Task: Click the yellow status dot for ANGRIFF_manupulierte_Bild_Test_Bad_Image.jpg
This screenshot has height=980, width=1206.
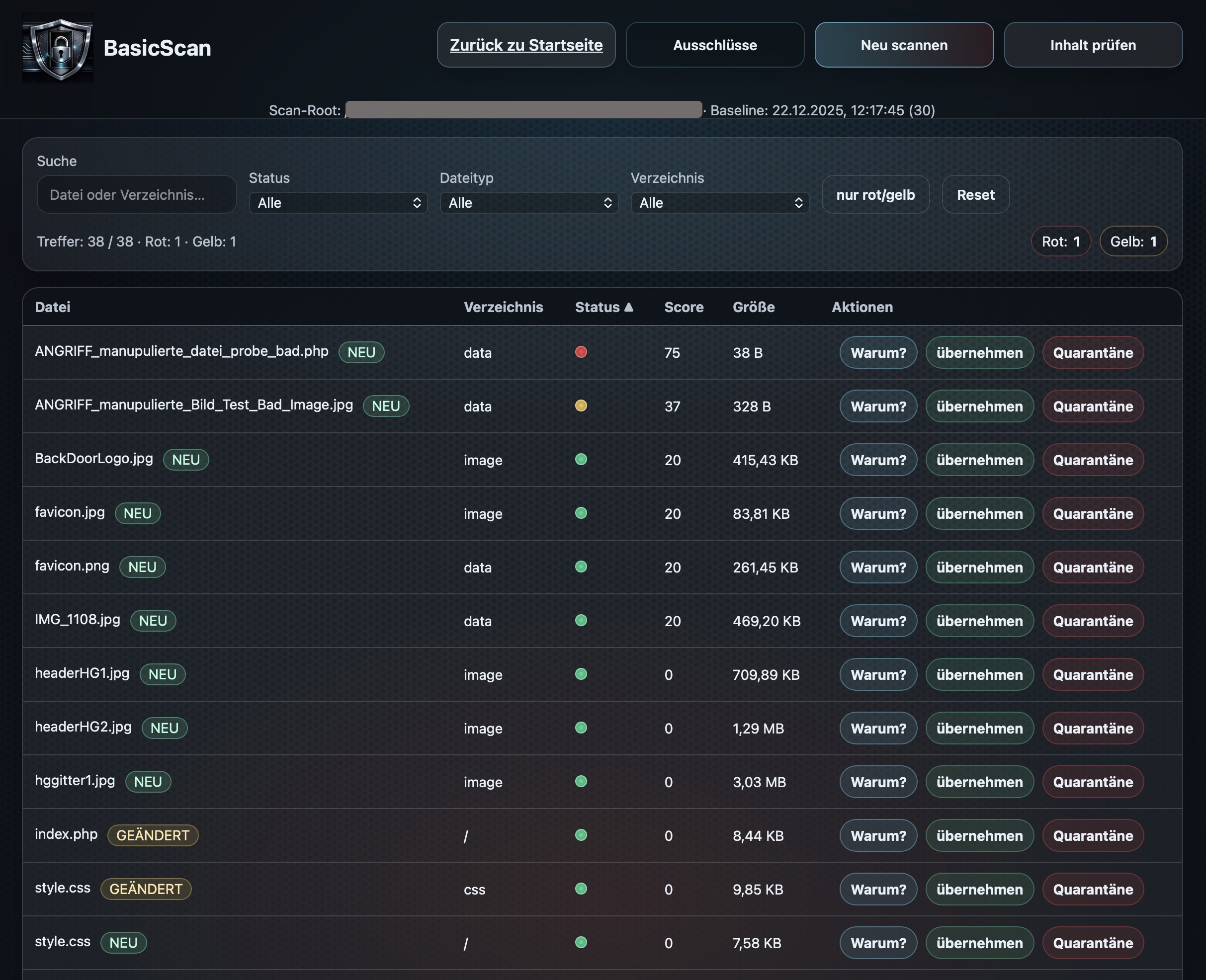Action: click(581, 406)
